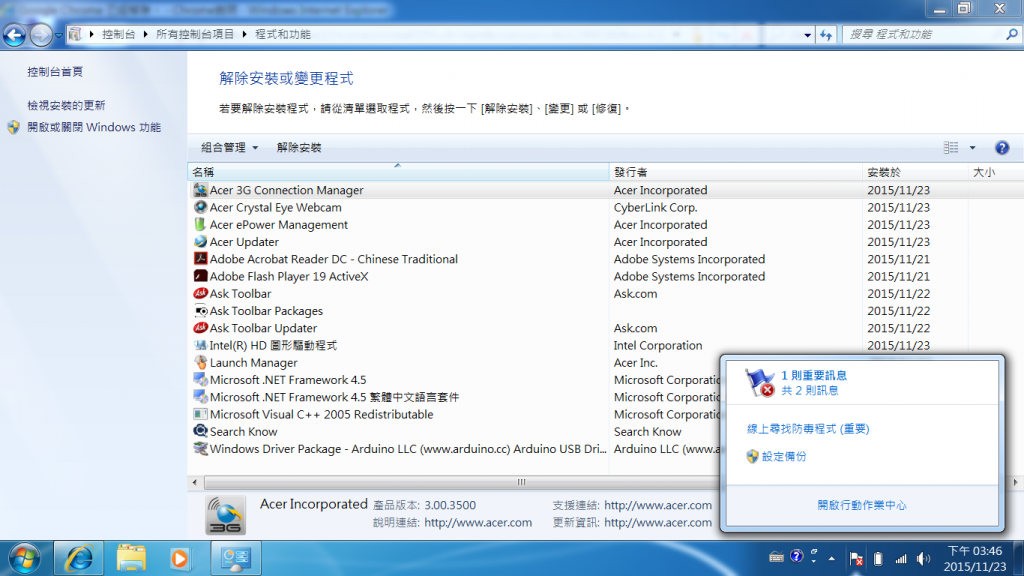Click the taskbar clock showing 下午 03:46
1024x576 pixels.
974,559
